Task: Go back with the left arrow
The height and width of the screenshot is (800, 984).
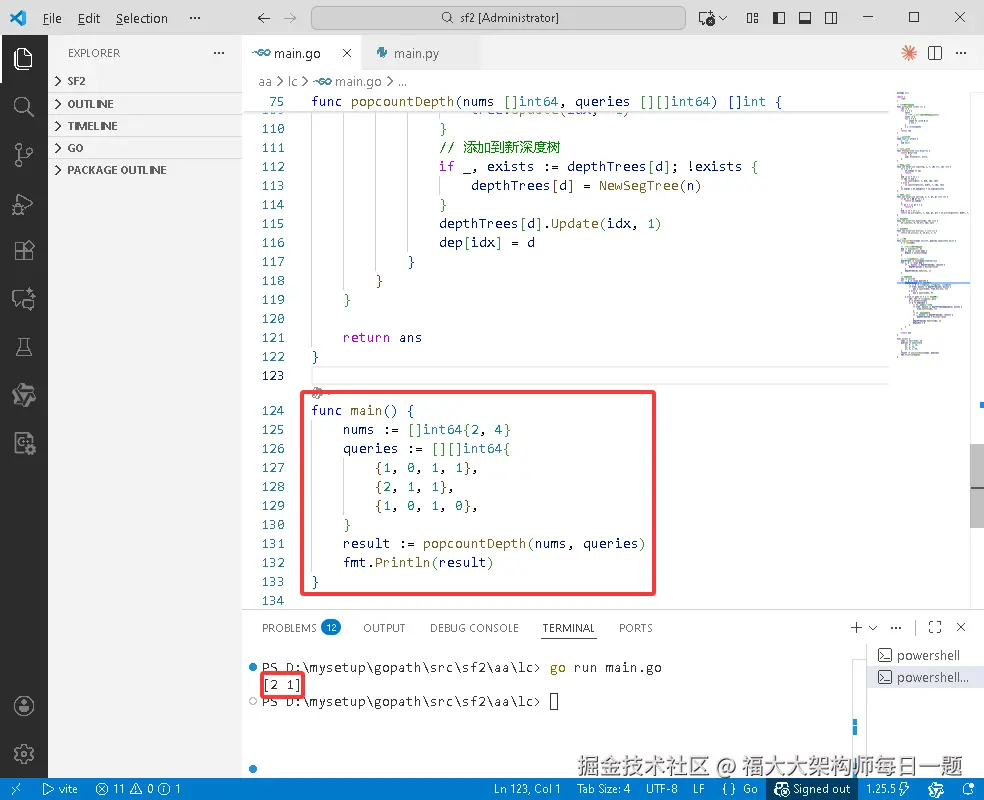Action: 264,18
